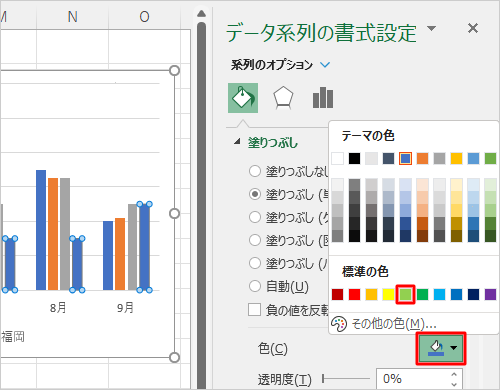Pick the green standard color

[422, 294]
